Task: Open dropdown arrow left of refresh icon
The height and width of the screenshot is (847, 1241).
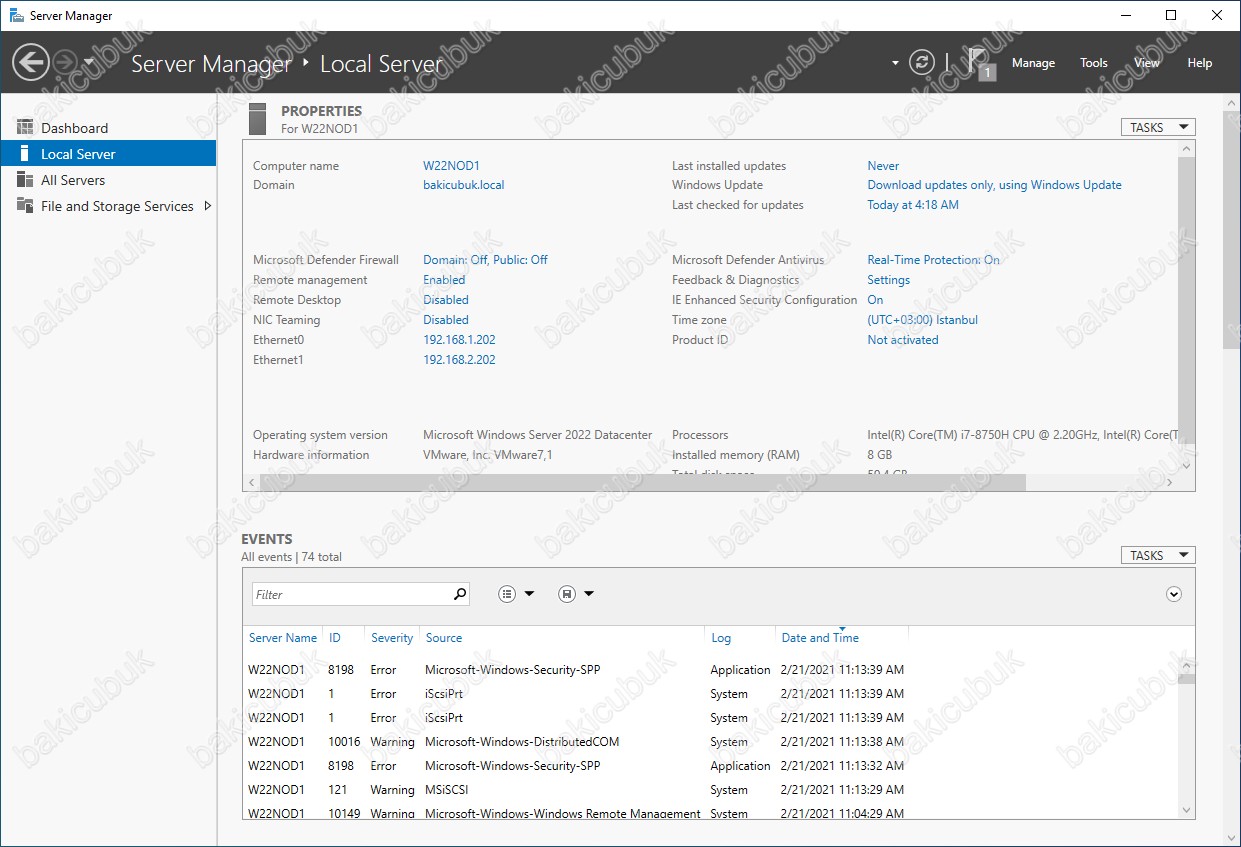Action: [895, 63]
